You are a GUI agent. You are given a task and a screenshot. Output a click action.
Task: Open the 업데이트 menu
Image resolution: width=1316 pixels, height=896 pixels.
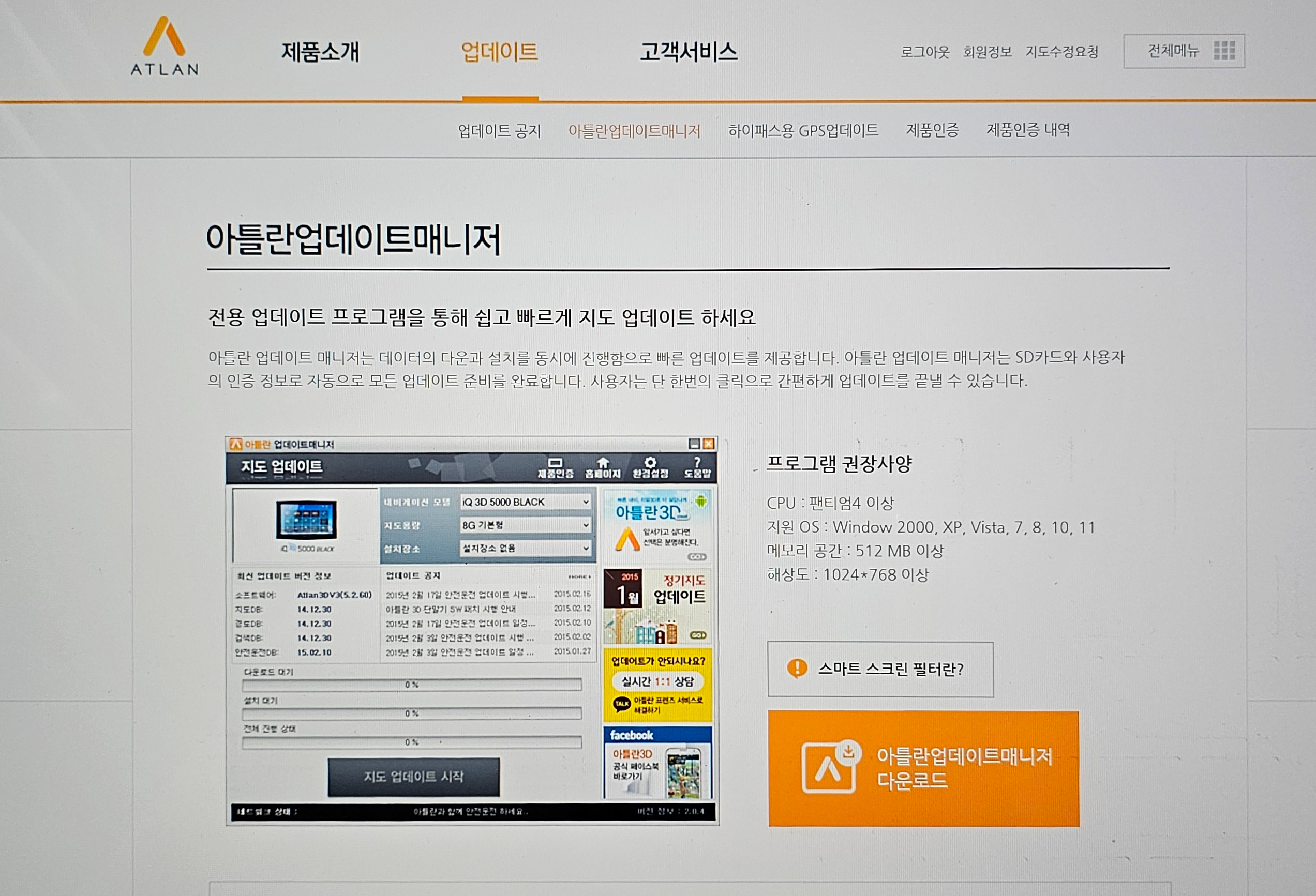click(x=499, y=52)
